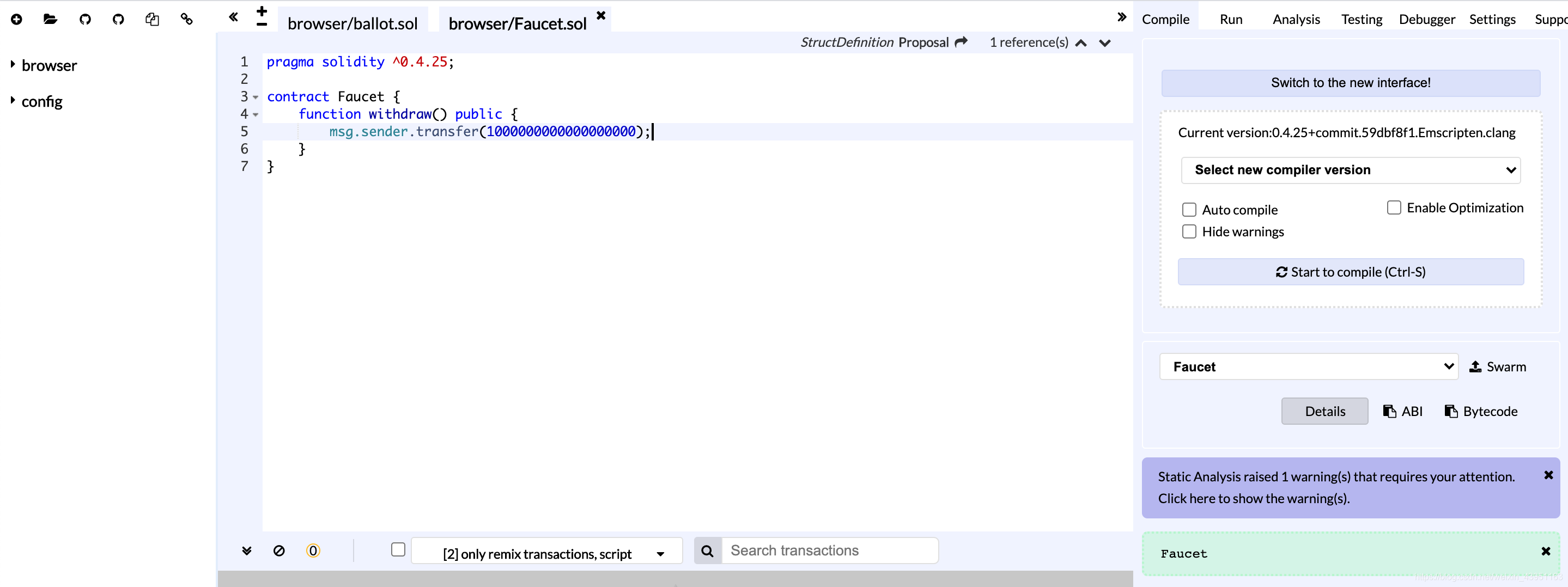Click the link-to-localhost chain icon

pos(187,20)
